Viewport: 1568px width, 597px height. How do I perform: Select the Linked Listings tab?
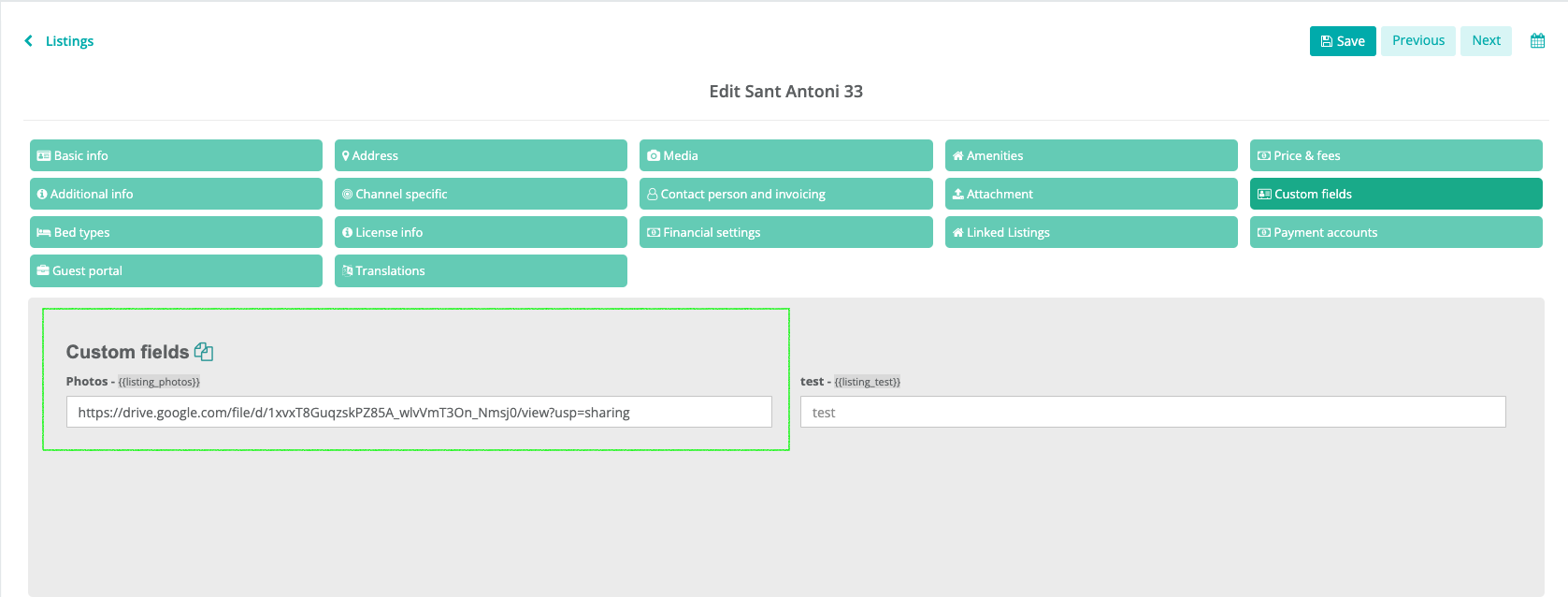[x=1090, y=232]
